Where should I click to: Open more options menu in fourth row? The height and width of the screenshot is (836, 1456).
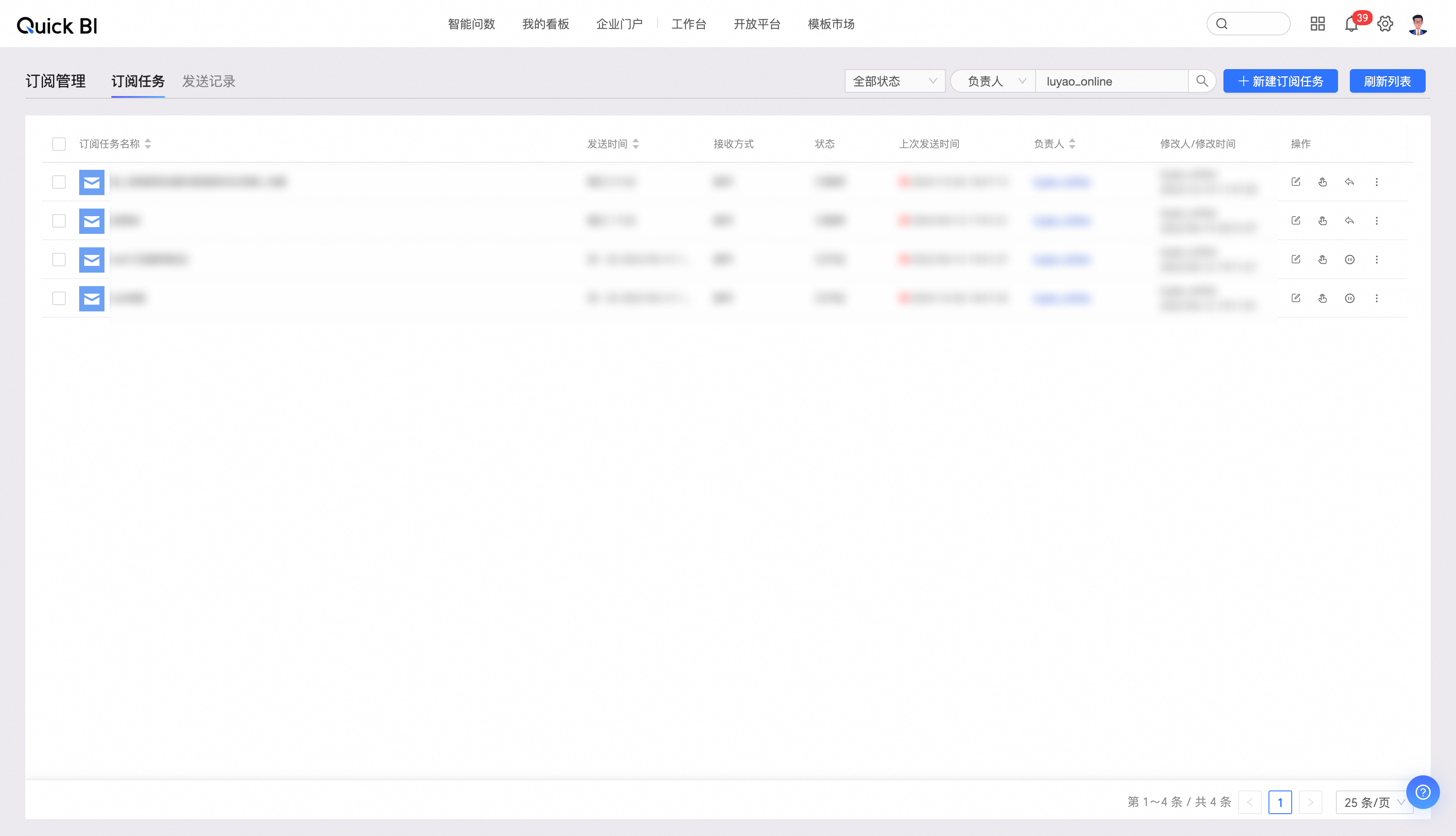pos(1376,298)
